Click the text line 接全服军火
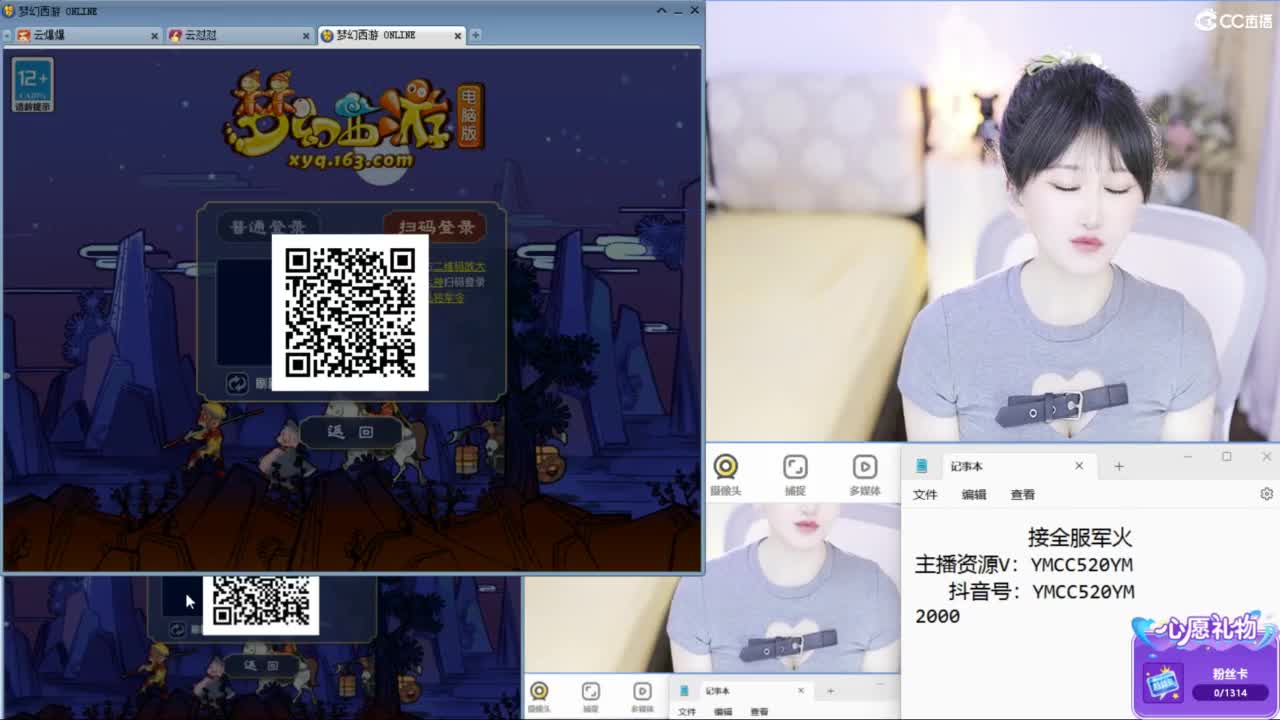The image size is (1280, 720). pyautogui.click(x=1080, y=538)
